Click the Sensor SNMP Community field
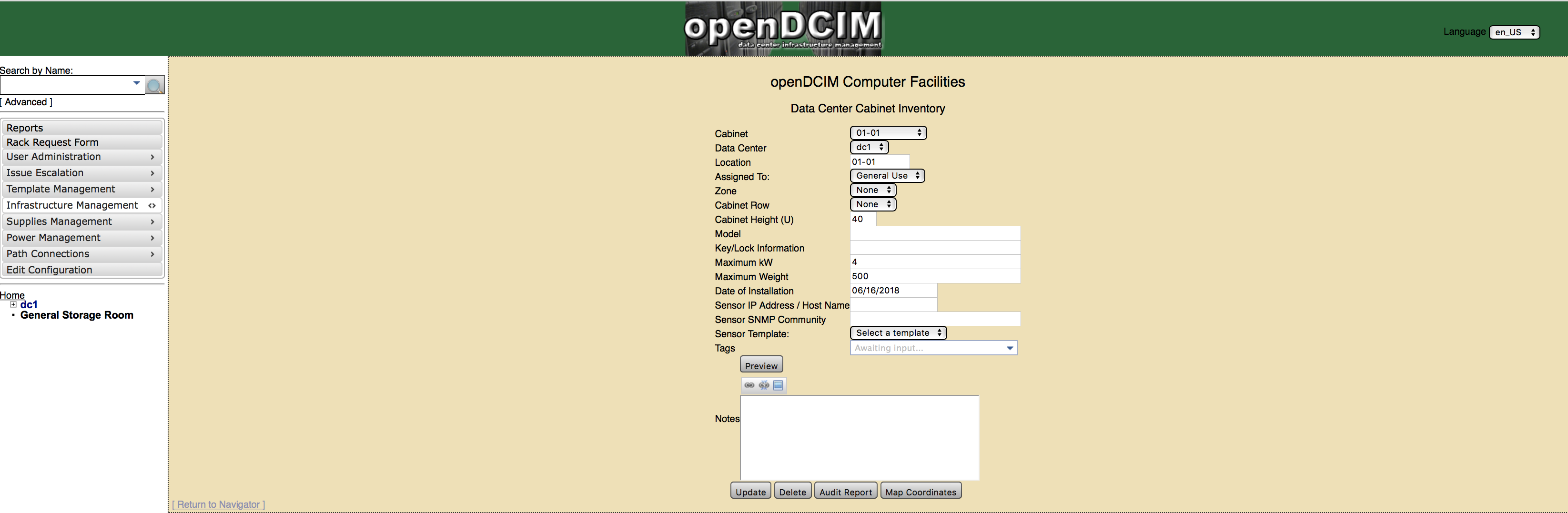Image resolution: width=1568 pixels, height=513 pixels. [935, 320]
